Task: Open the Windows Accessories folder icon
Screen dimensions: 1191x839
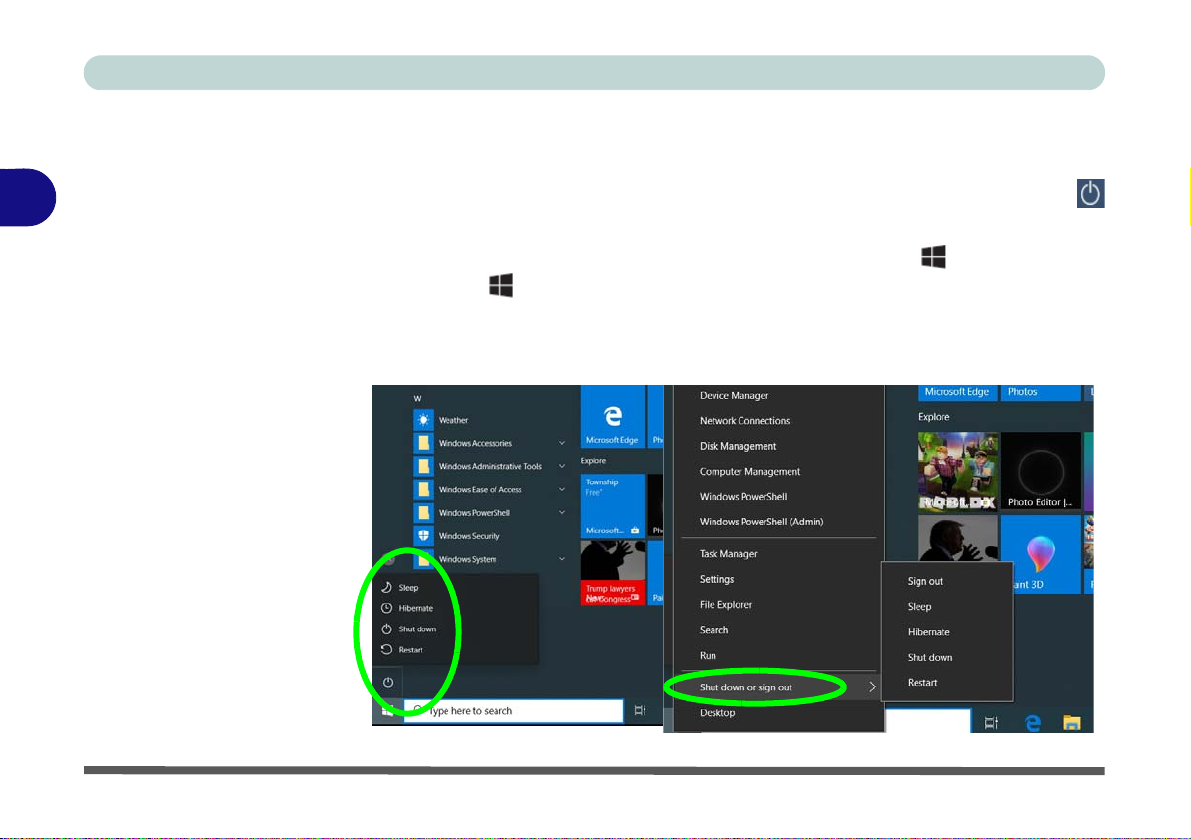Action: [424, 443]
